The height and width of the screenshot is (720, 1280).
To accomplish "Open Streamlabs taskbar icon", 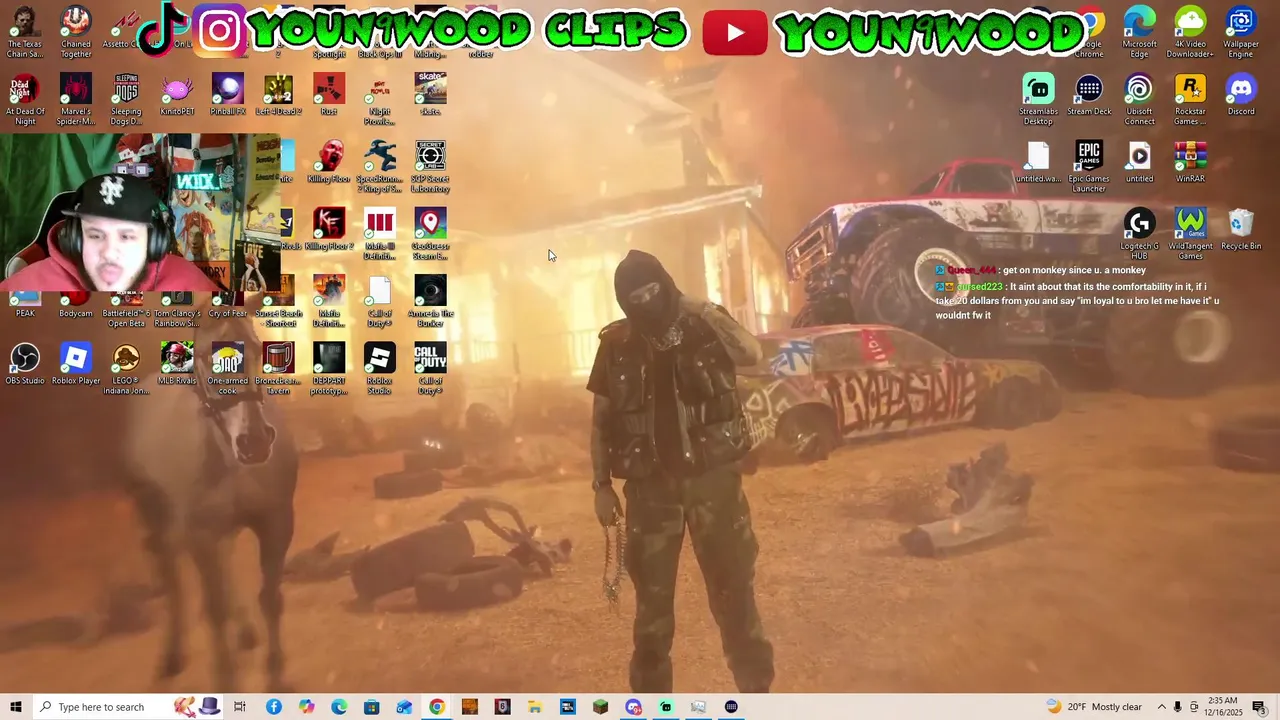I will (666, 707).
